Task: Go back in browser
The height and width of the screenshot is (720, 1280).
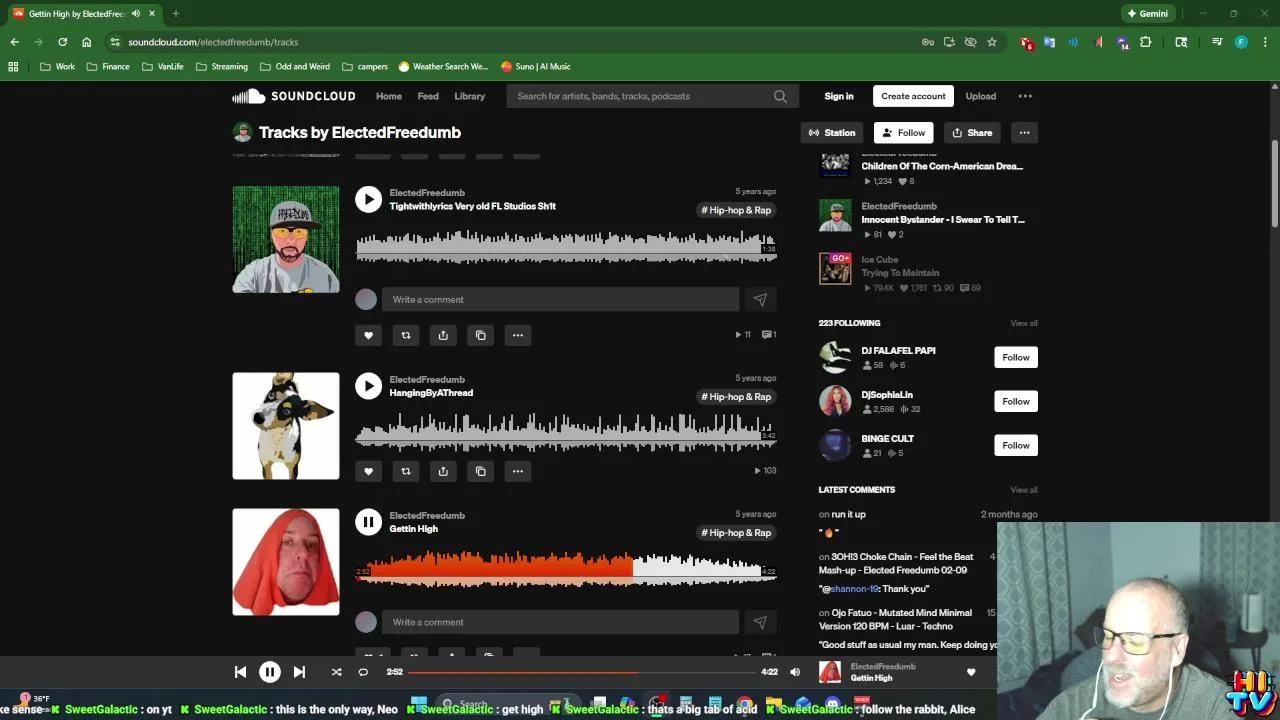Action: [x=14, y=42]
